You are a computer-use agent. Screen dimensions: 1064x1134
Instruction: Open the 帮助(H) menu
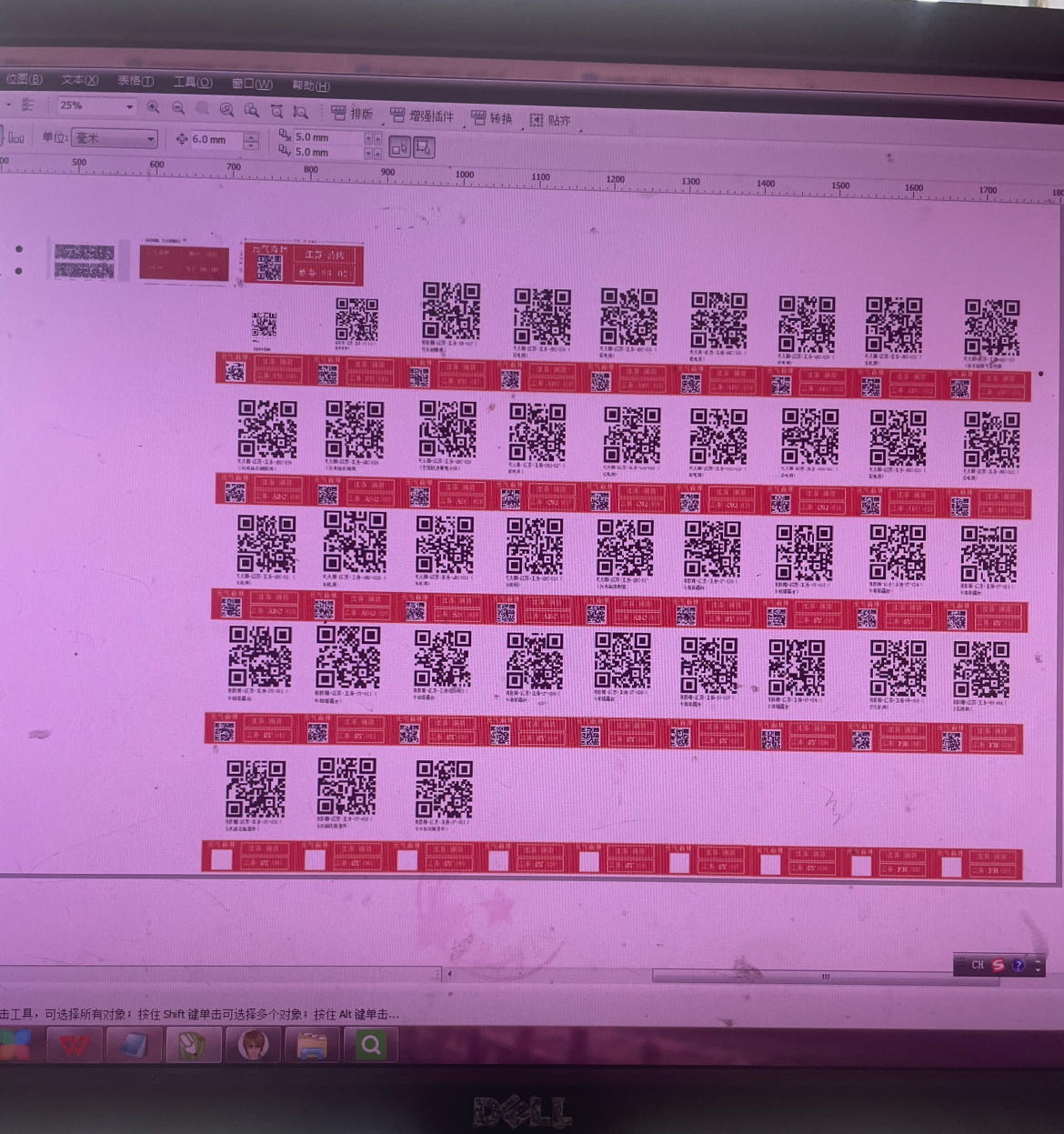pos(310,85)
